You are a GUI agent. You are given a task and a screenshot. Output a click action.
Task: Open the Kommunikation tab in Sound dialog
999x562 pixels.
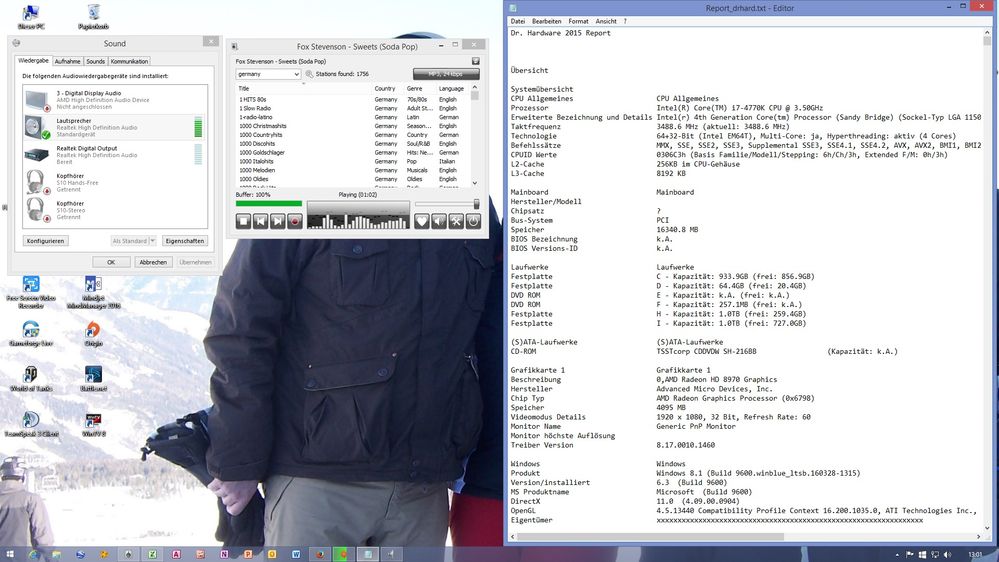pos(129,61)
